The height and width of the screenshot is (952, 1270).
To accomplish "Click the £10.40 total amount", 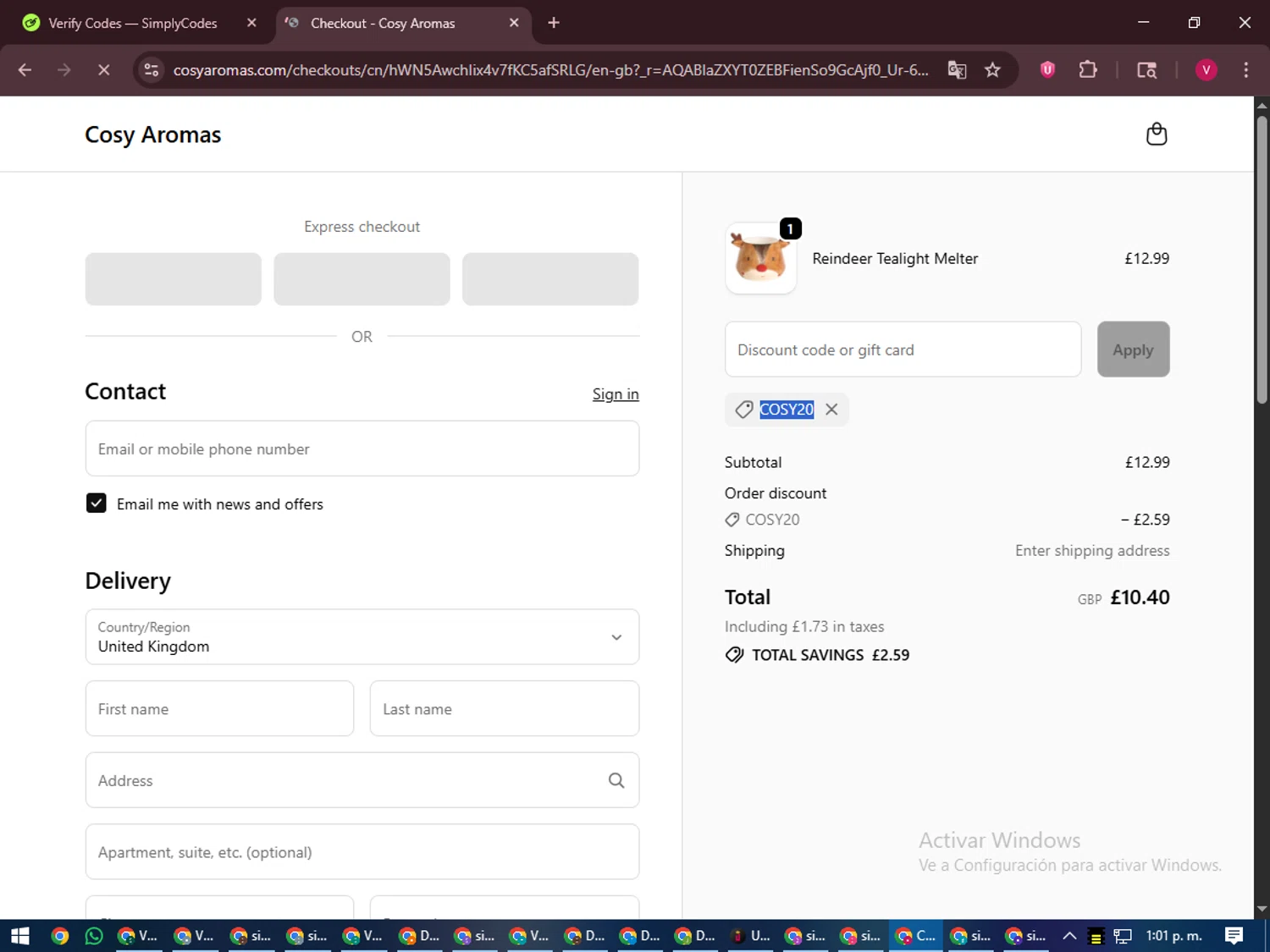I will 1140,597.
